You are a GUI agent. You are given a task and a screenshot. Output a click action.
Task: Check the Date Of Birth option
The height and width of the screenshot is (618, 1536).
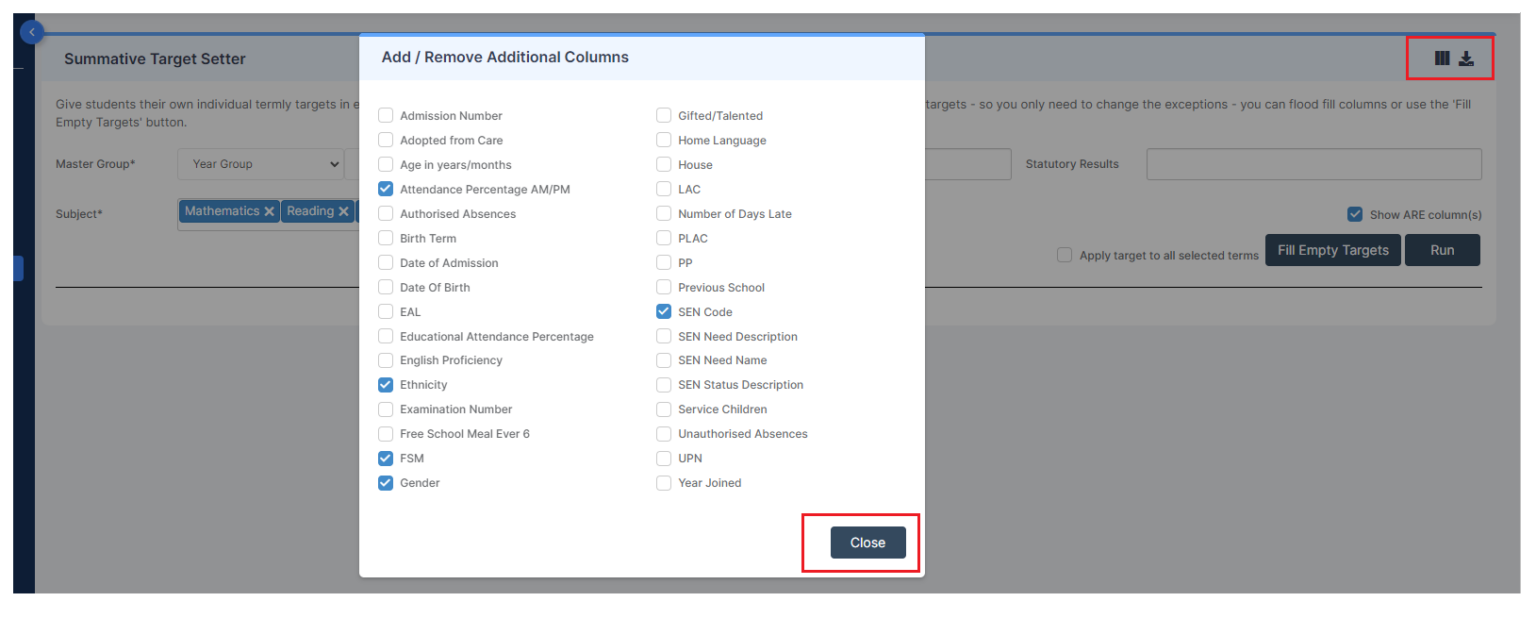386,287
